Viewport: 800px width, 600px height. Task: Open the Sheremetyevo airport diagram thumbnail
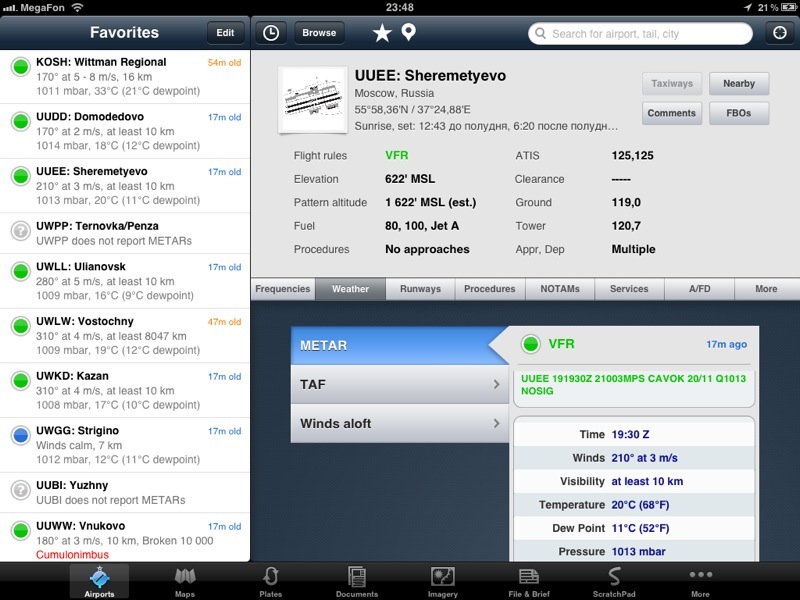pos(312,99)
